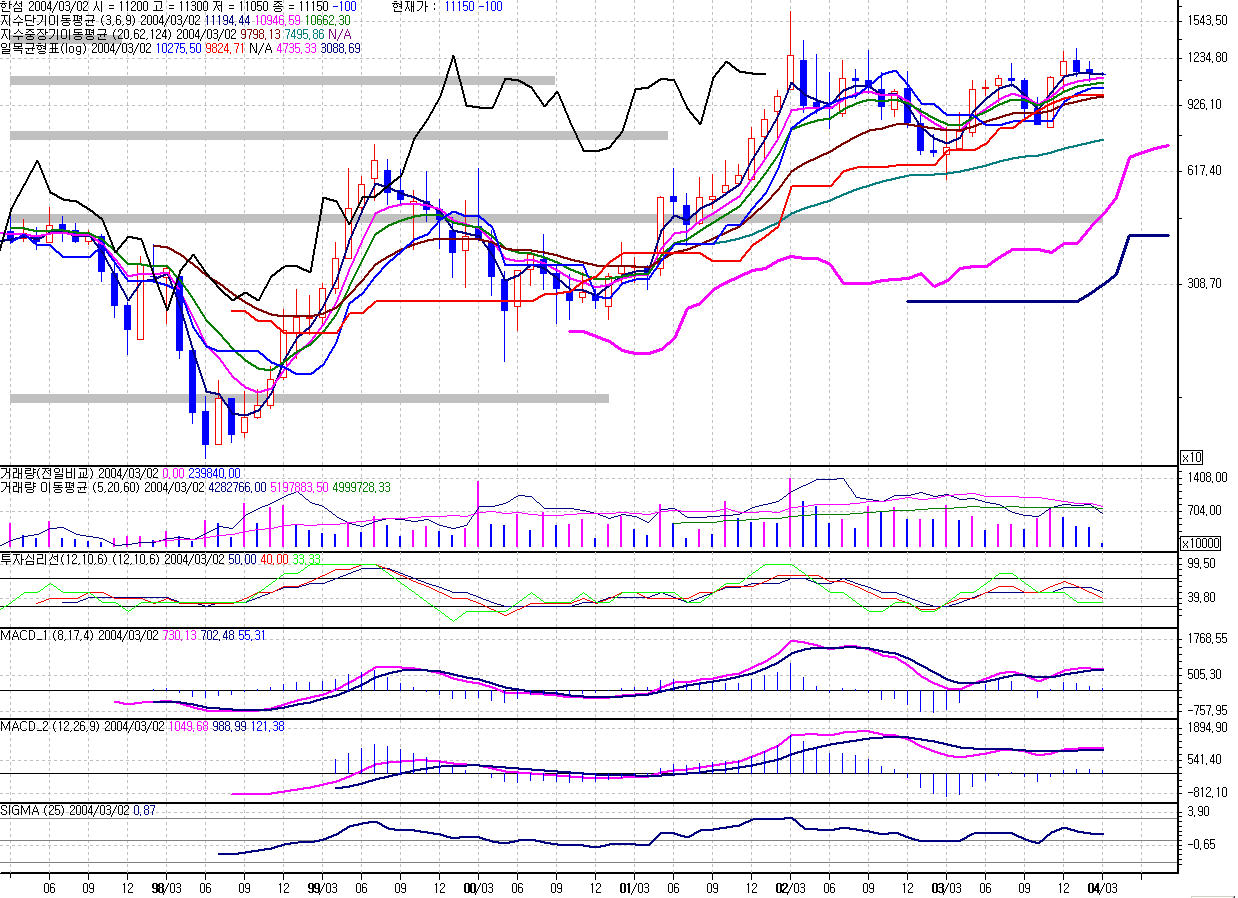
Task: Click the 308,70 price axis label
Action: 1206,284
